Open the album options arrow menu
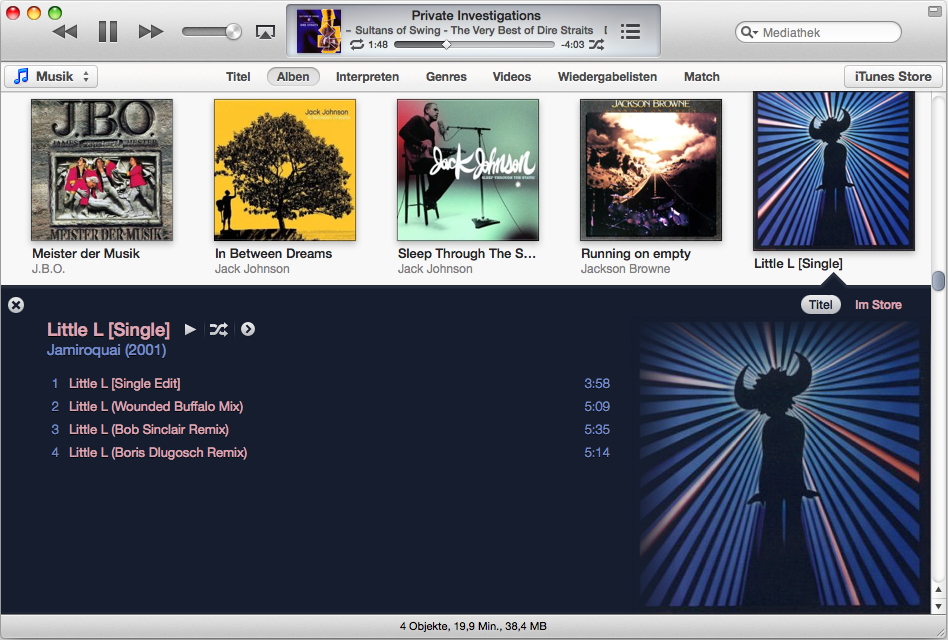The height and width of the screenshot is (640, 948). 248,329
